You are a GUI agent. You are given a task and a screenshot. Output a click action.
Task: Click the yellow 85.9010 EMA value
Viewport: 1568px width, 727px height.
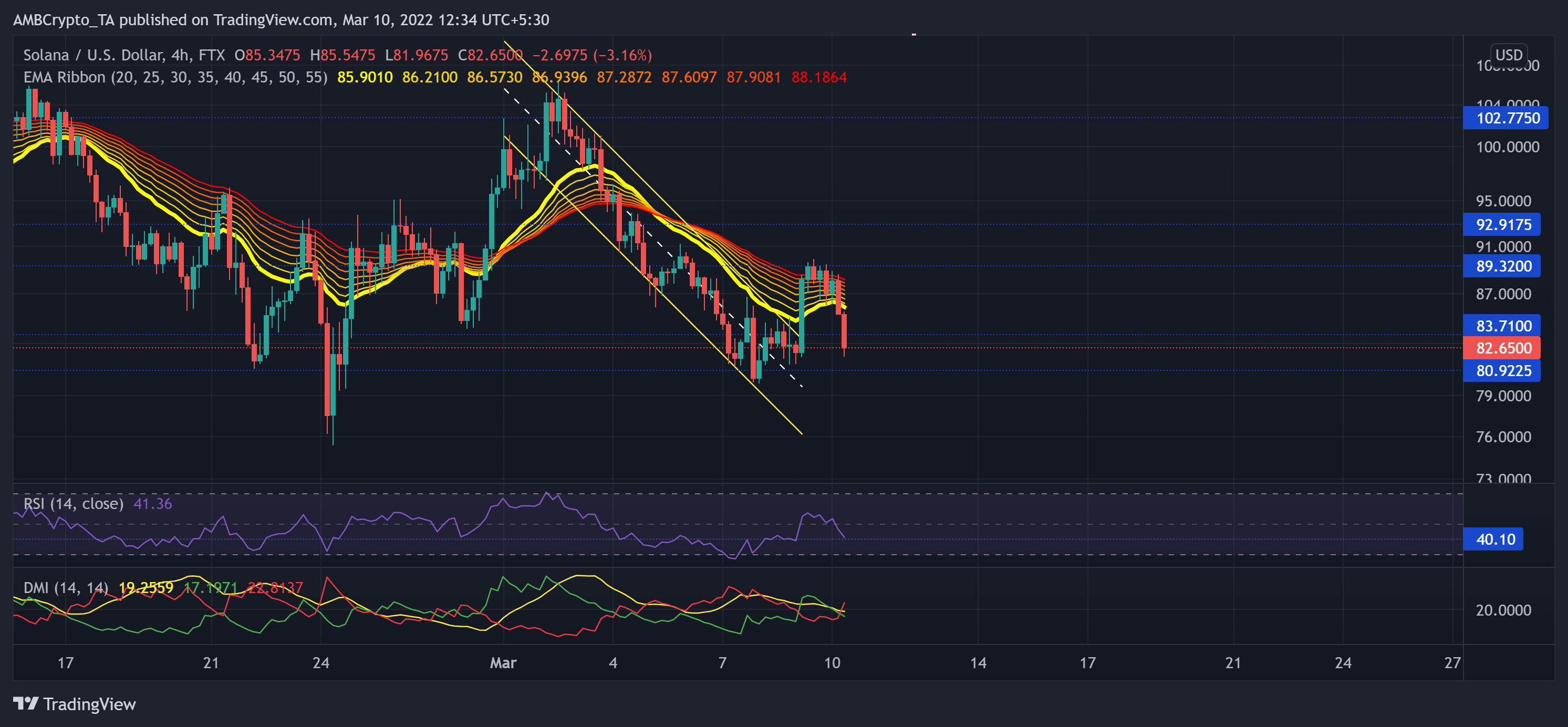tap(365, 77)
